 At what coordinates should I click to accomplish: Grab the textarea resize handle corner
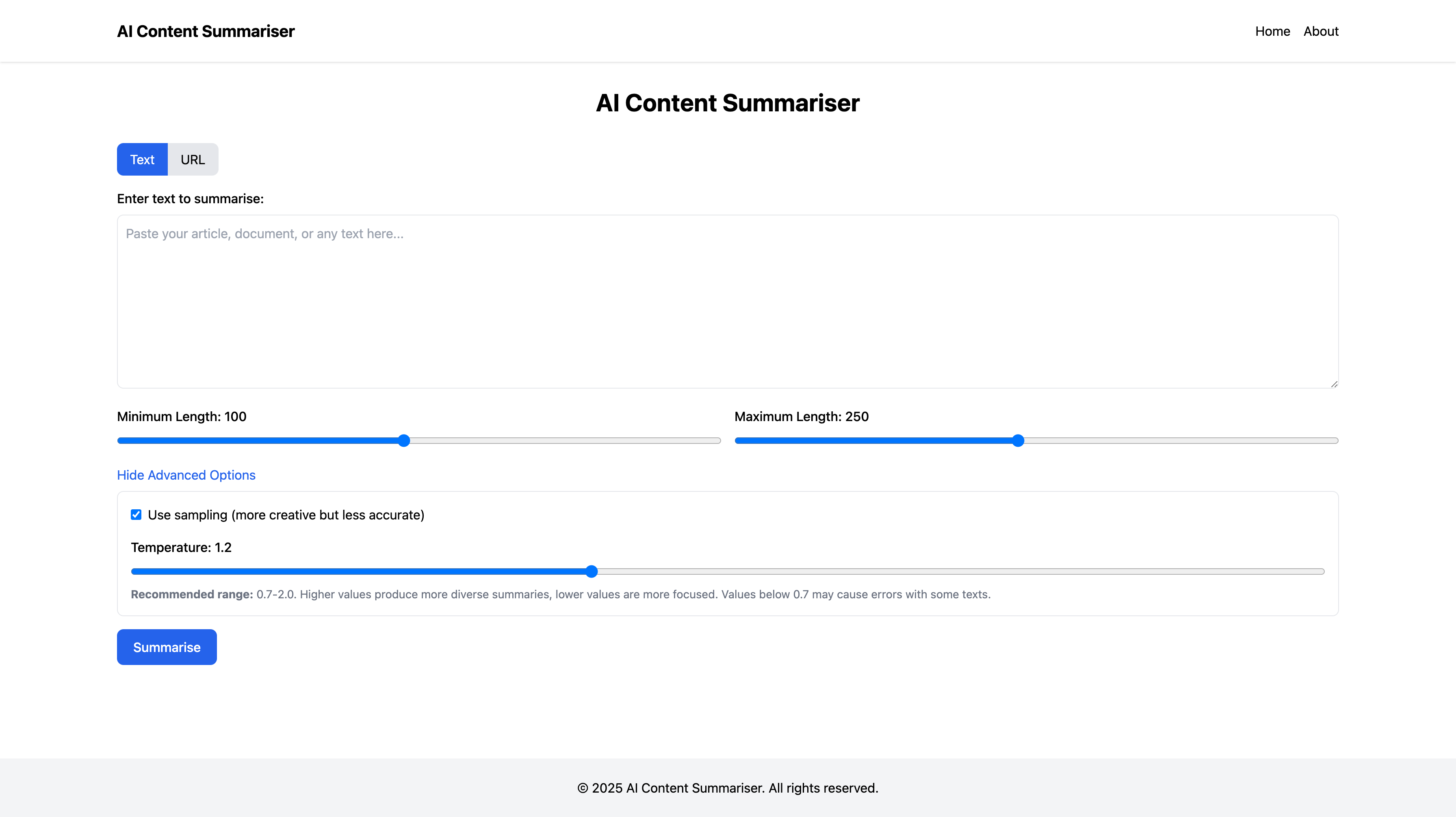pyautogui.click(x=1334, y=384)
